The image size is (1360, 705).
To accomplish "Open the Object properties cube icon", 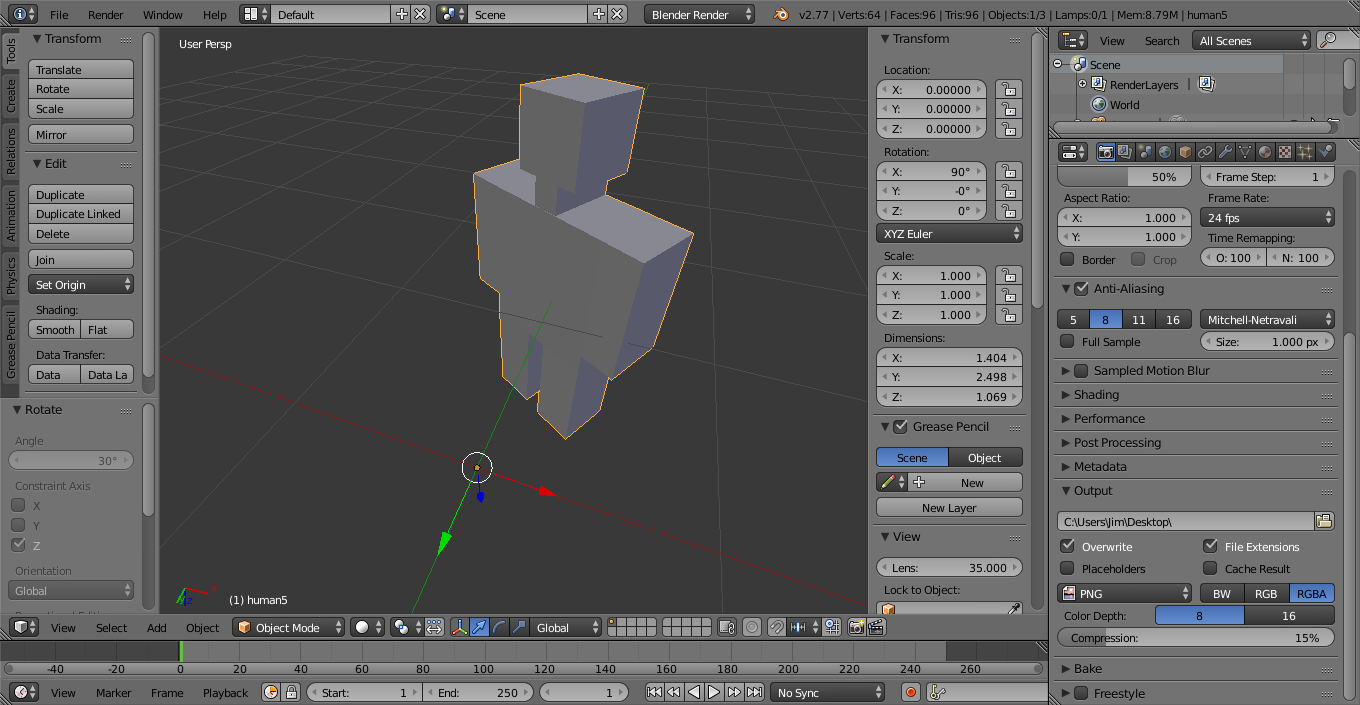I will coord(1185,152).
